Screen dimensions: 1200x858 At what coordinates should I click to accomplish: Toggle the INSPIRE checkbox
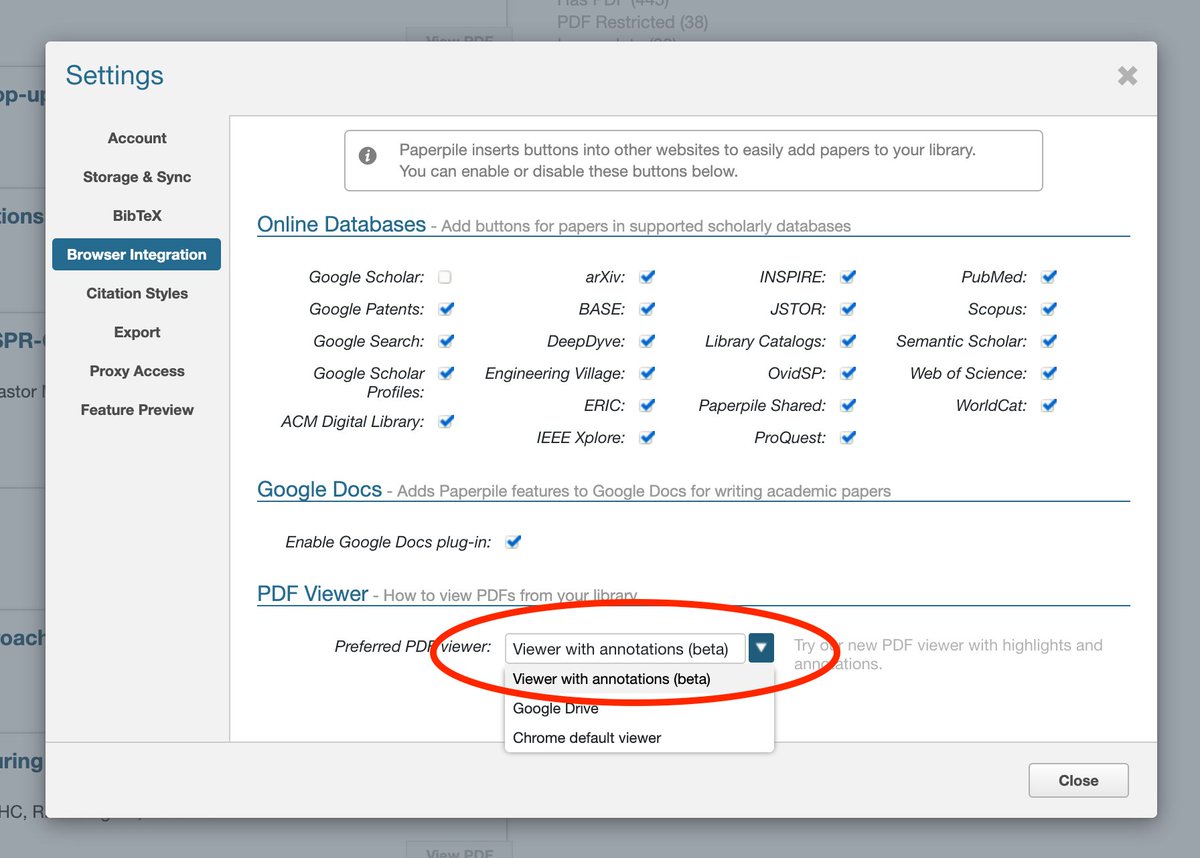click(x=849, y=277)
